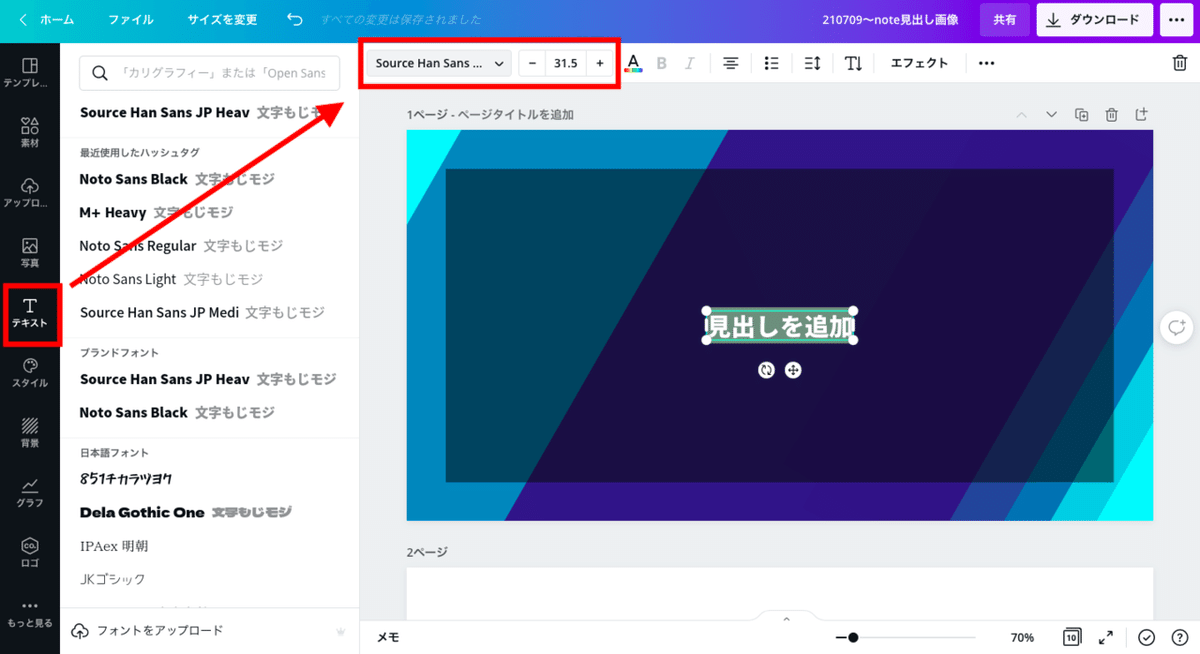This screenshot has width=1200, height=654.
Task: Click the vertical text orientation icon
Action: (x=853, y=62)
